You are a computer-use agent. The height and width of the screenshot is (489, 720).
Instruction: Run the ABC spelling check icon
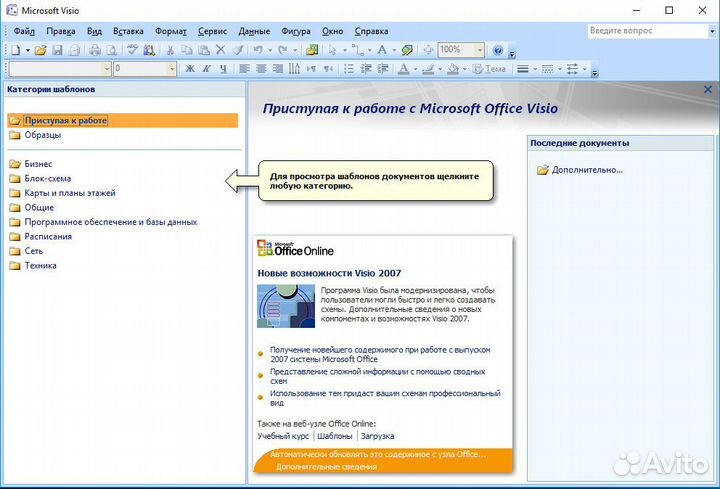132,50
